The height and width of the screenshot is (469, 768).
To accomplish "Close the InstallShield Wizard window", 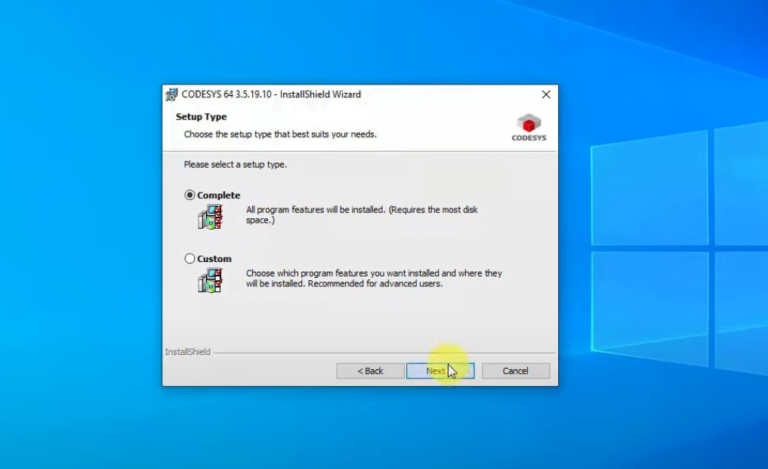I will (546, 95).
